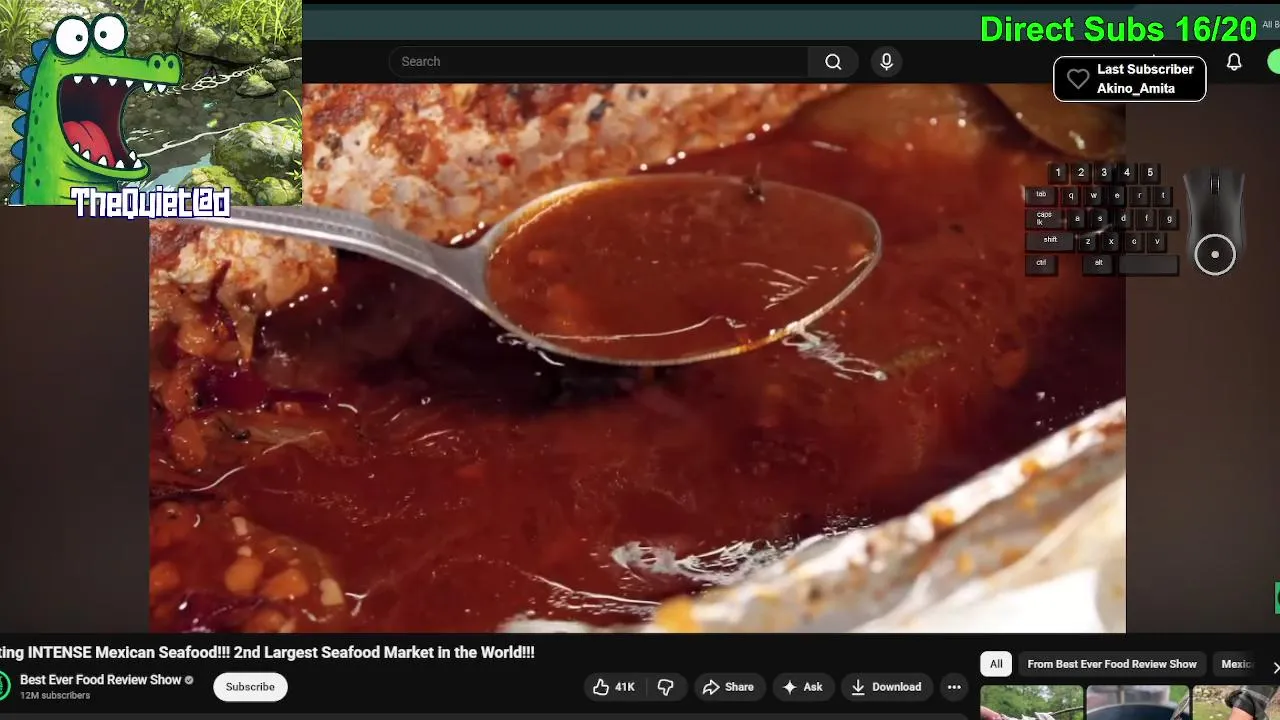Select From Best Ever Food Review Show chip
Viewport: 1280px width, 720px height.
tap(1112, 664)
